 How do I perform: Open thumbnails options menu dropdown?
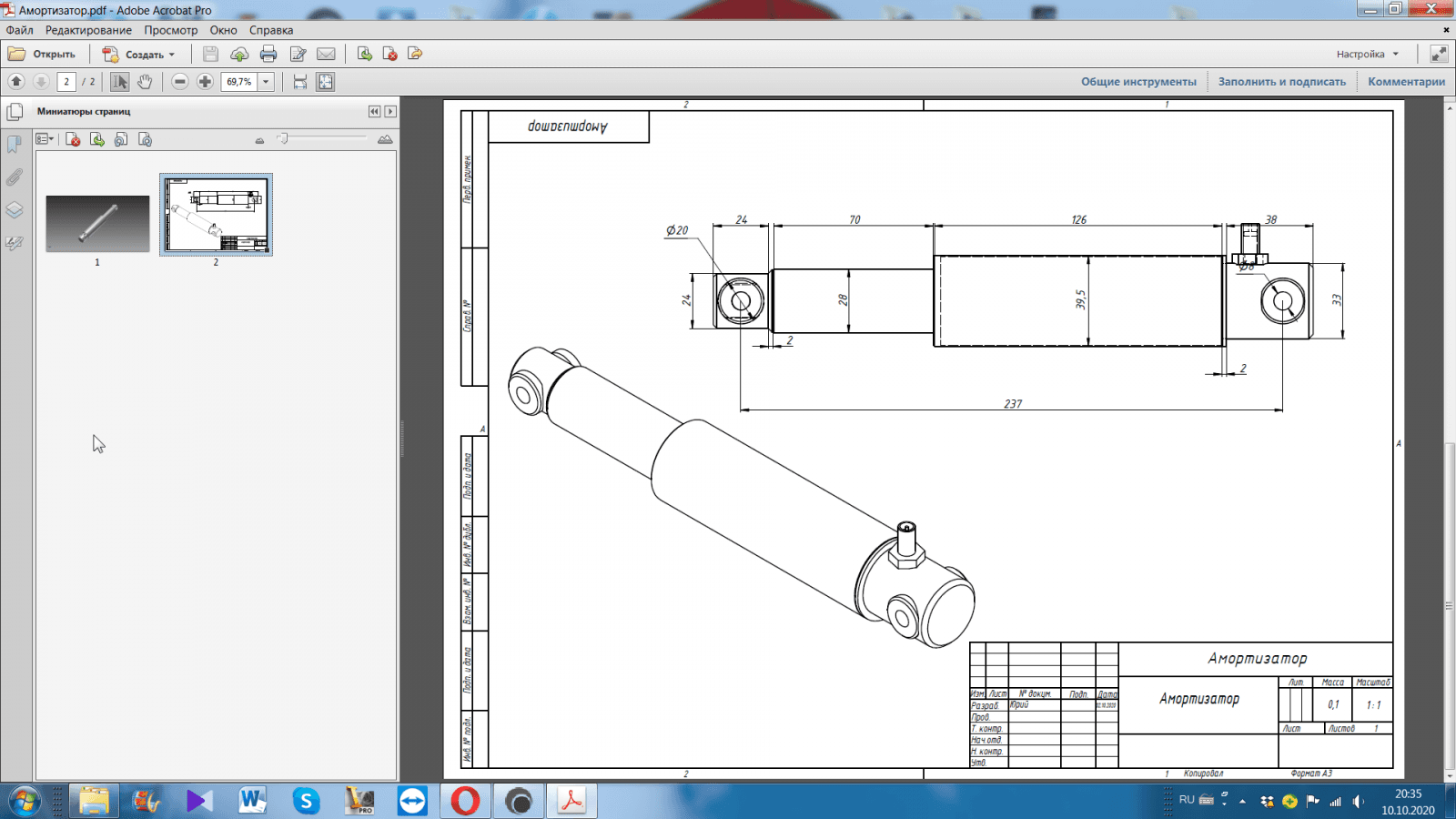[45, 139]
